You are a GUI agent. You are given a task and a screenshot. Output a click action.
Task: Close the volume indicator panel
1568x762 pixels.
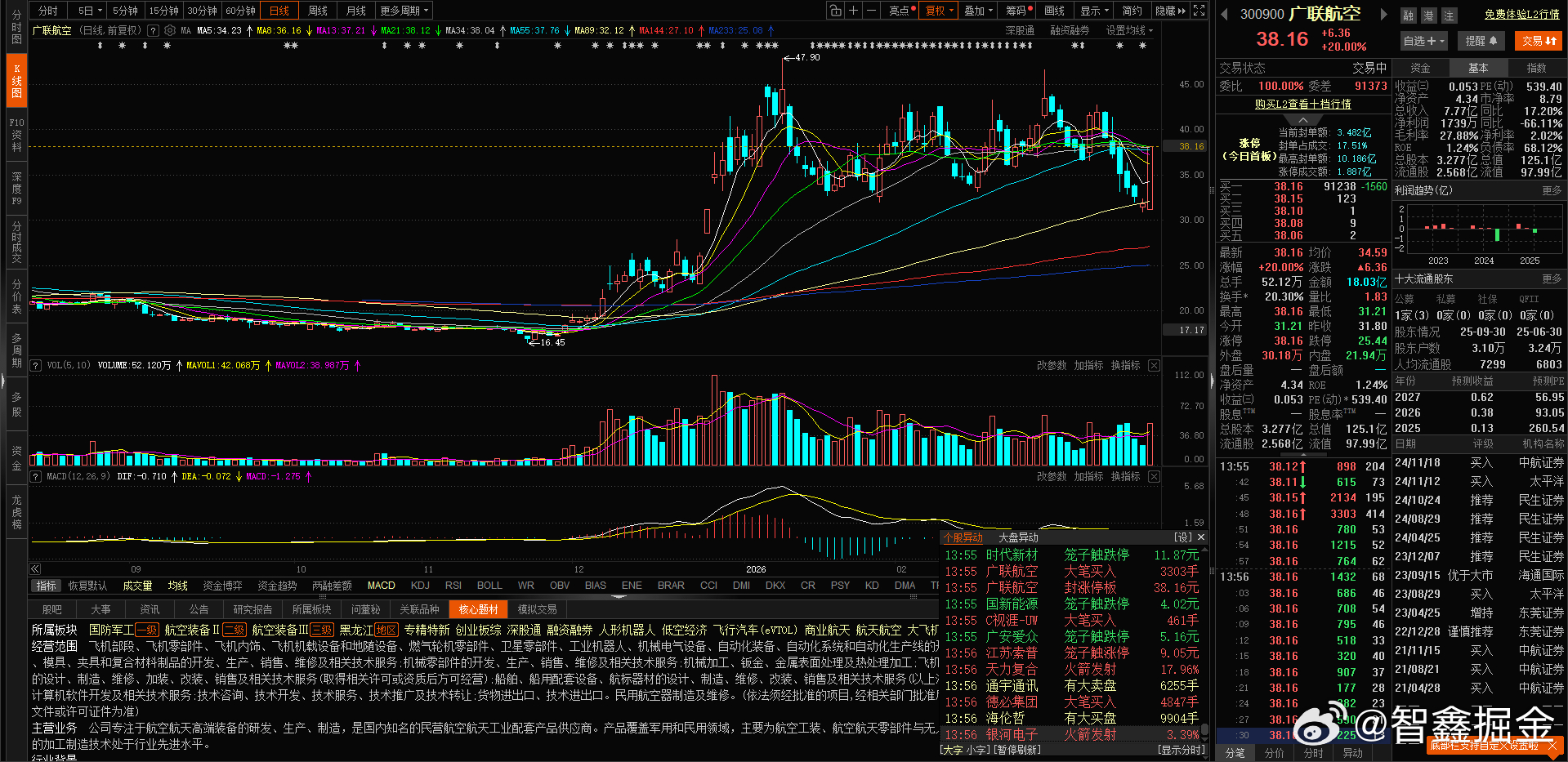[1154, 366]
